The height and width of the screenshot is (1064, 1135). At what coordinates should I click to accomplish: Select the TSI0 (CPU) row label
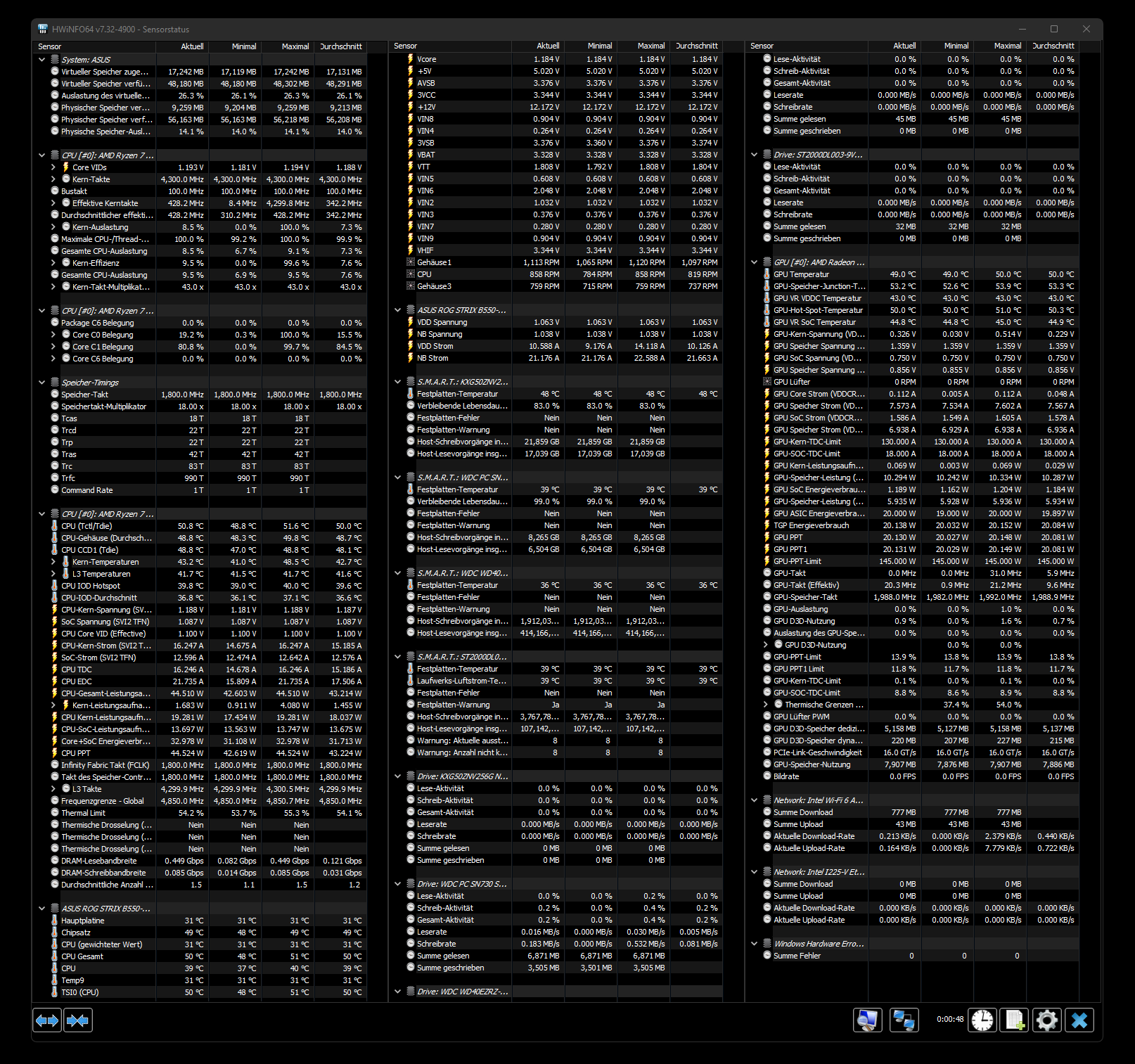(80, 992)
